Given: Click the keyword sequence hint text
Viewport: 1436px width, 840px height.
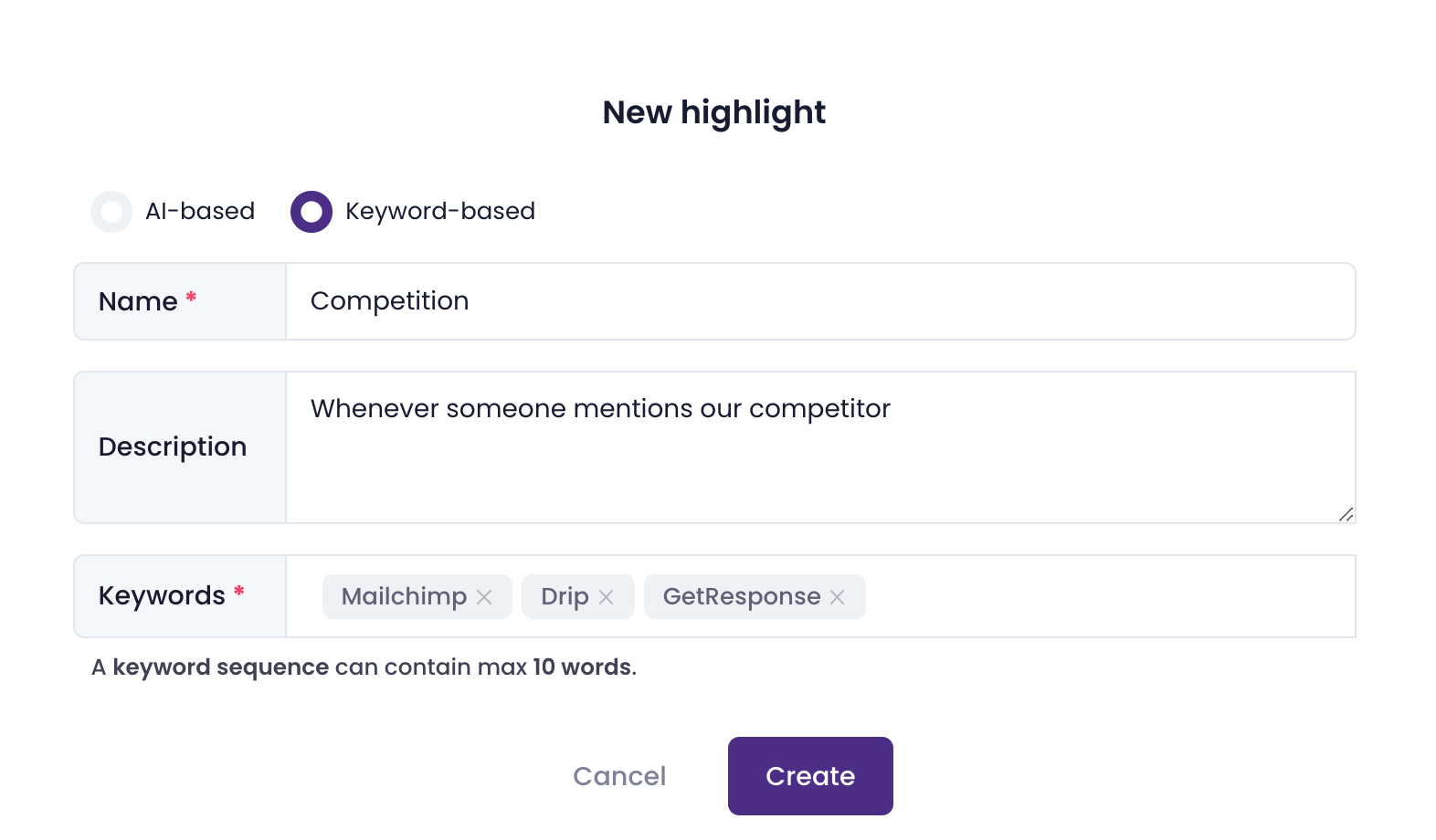Looking at the screenshot, I should pos(364,667).
